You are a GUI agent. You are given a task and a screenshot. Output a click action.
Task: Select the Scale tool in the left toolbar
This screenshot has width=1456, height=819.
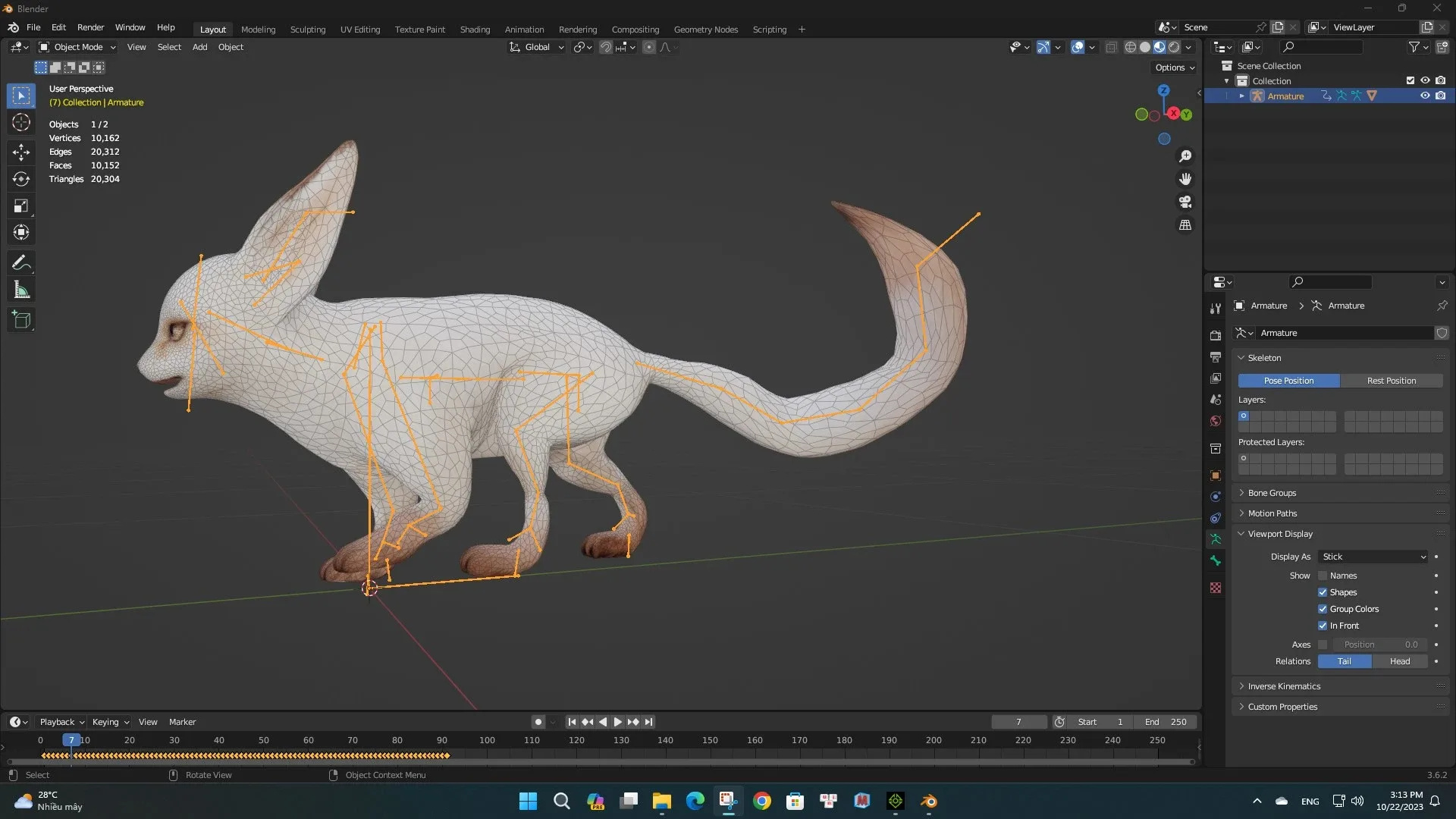tap(20, 206)
